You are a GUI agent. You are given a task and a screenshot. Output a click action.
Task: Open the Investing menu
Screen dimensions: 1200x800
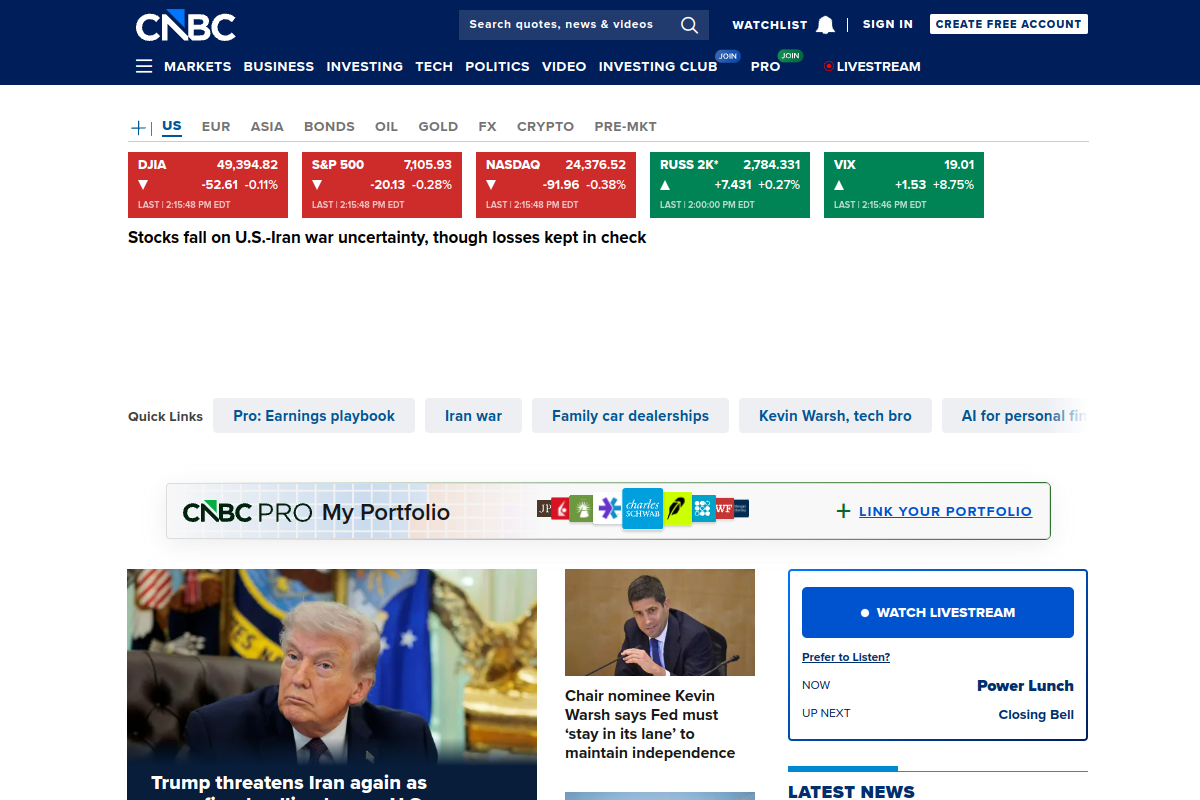pyautogui.click(x=365, y=67)
